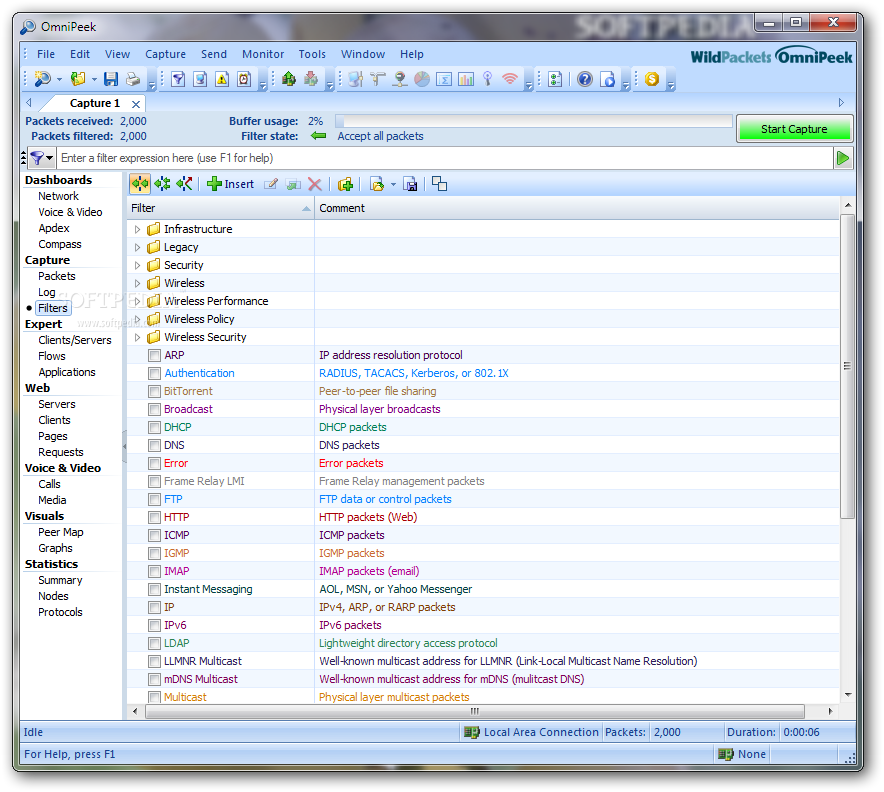Click the sigma summary statistics icon

tap(444, 79)
